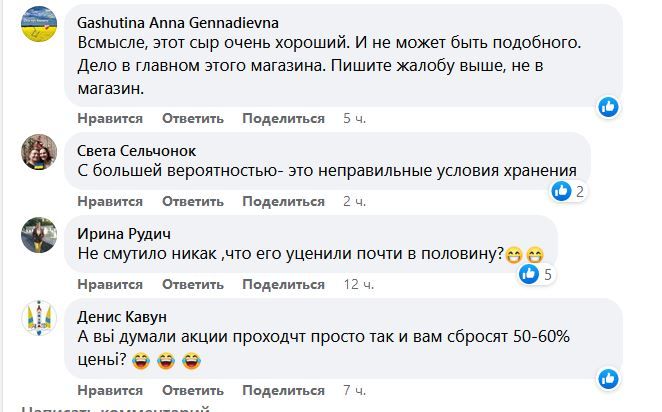Like Gashutina's comment via Нравится
The width and height of the screenshot is (662, 412).
tap(110, 118)
